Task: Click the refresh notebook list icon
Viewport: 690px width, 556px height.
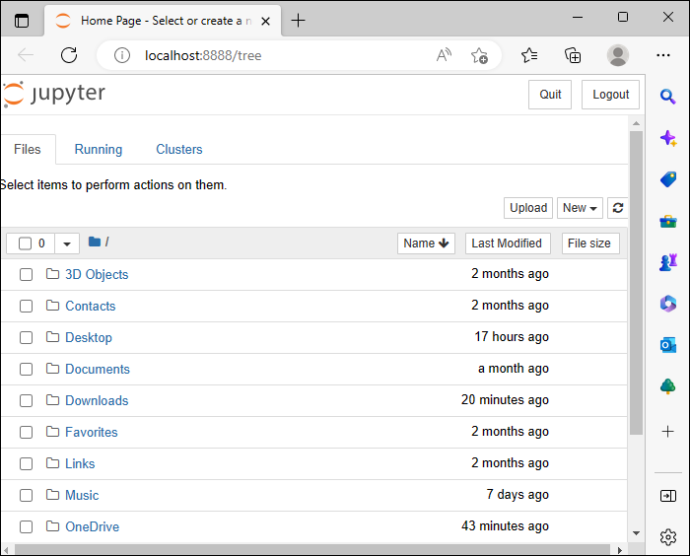Action: point(617,208)
